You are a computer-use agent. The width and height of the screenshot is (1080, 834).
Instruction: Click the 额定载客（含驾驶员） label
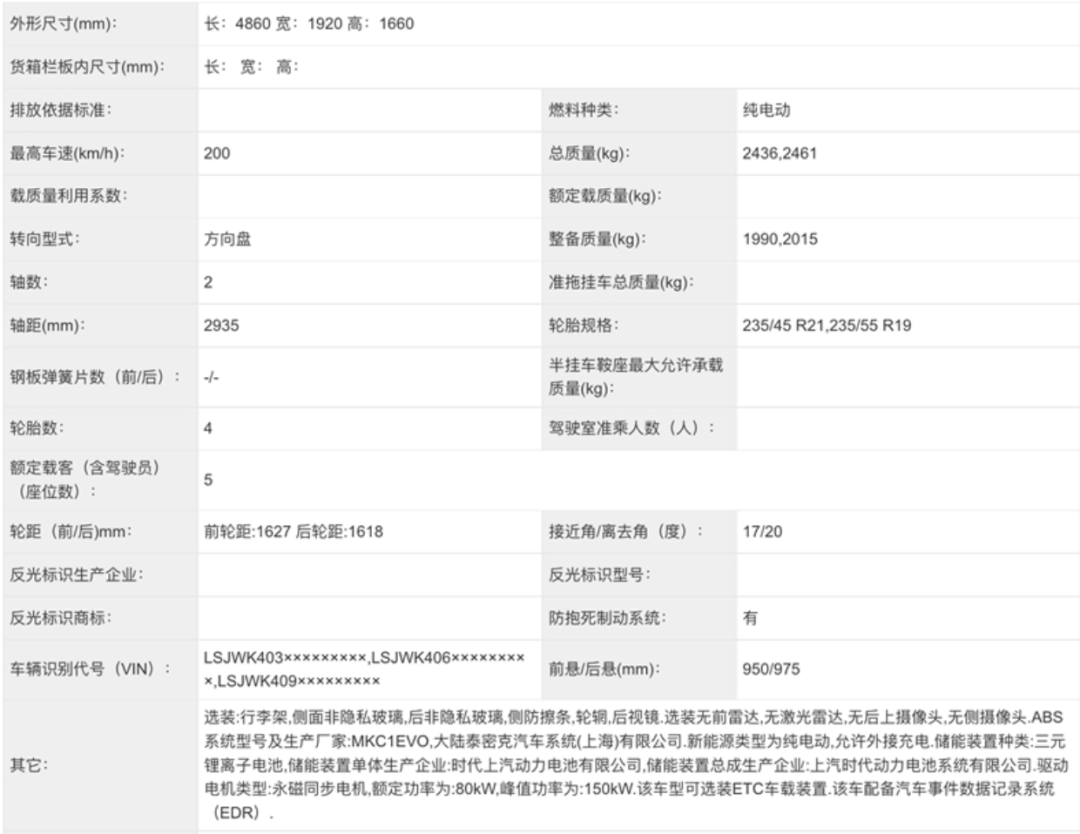(x=85, y=480)
